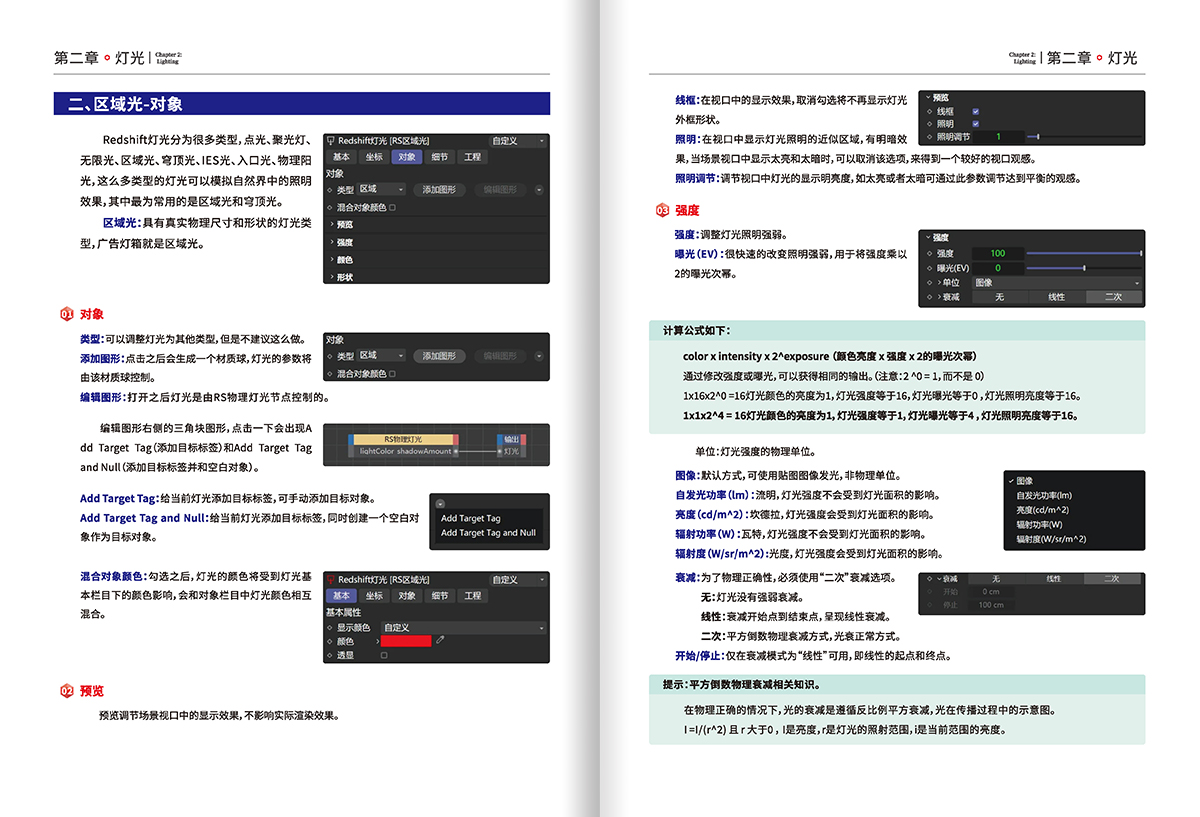Image resolution: width=1200 pixels, height=817 pixels.
Task: Click the 强度 value field showing 100
Action: 996,254
